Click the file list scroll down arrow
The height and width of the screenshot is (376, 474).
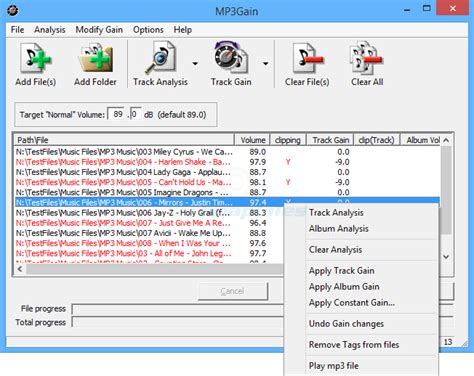pos(446,257)
